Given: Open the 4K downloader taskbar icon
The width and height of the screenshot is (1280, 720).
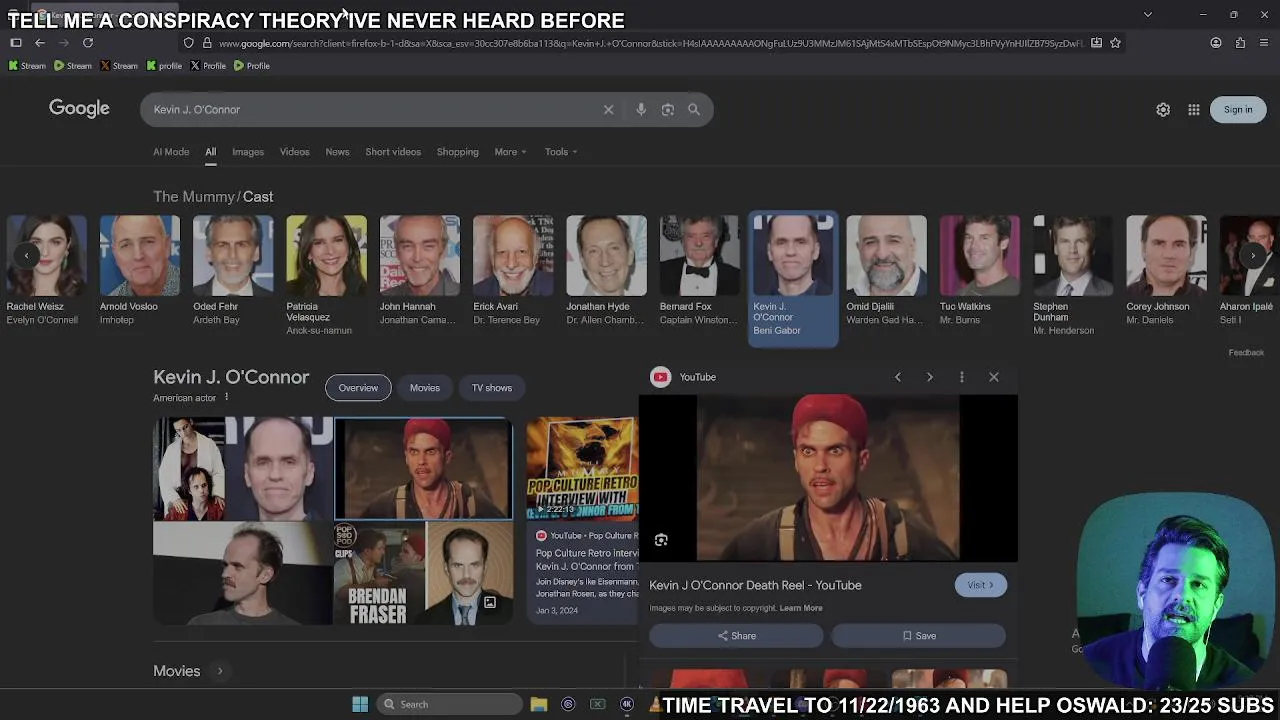Looking at the screenshot, I should click(x=627, y=704).
